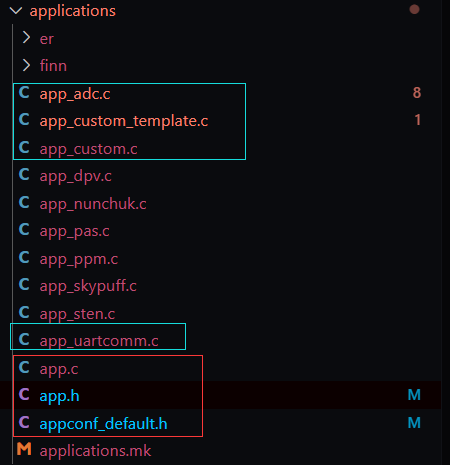Click the C icon beside app_nunchuk.c
The image size is (450, 465).
pos(24,203)
